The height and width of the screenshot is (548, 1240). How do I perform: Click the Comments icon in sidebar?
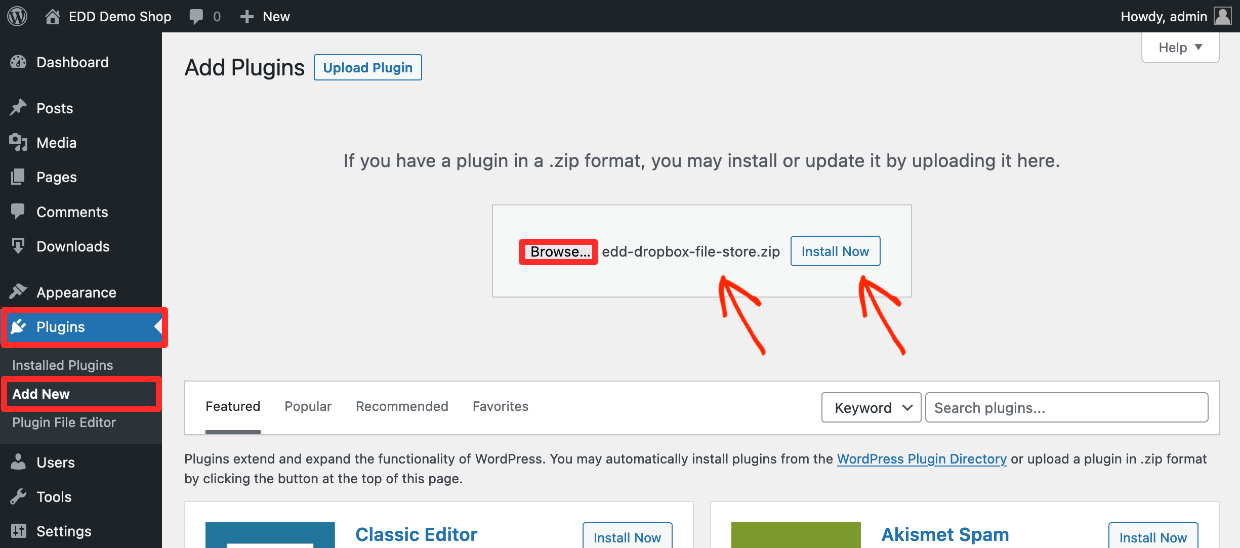click(x=18, y=212)
